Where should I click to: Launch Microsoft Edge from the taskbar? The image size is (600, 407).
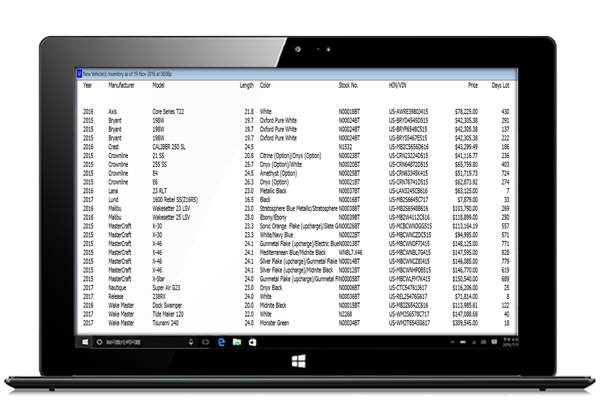(221, 342)
